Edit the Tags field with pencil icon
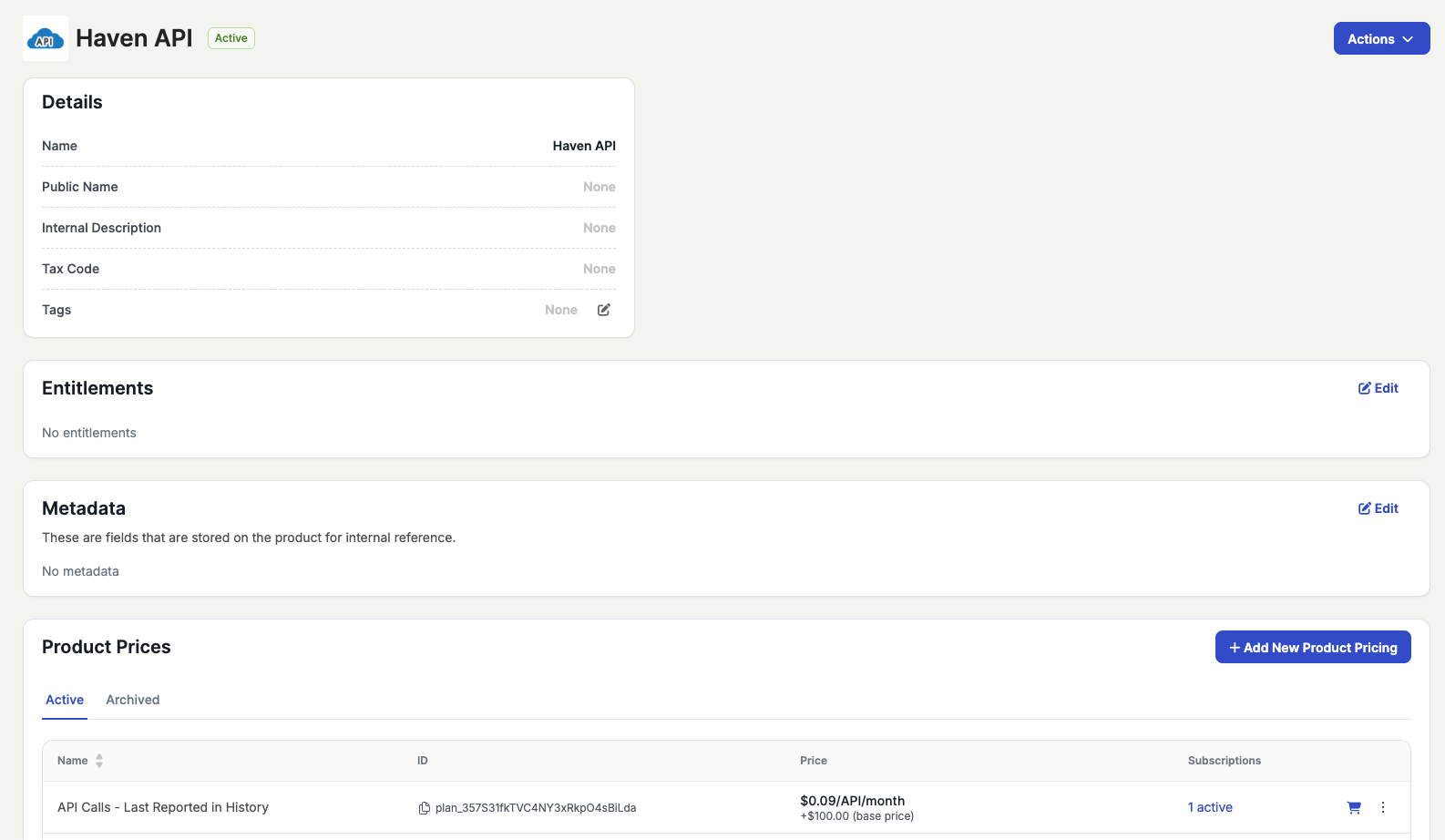This screenshot has height=840, width=1445. [603, 310]
